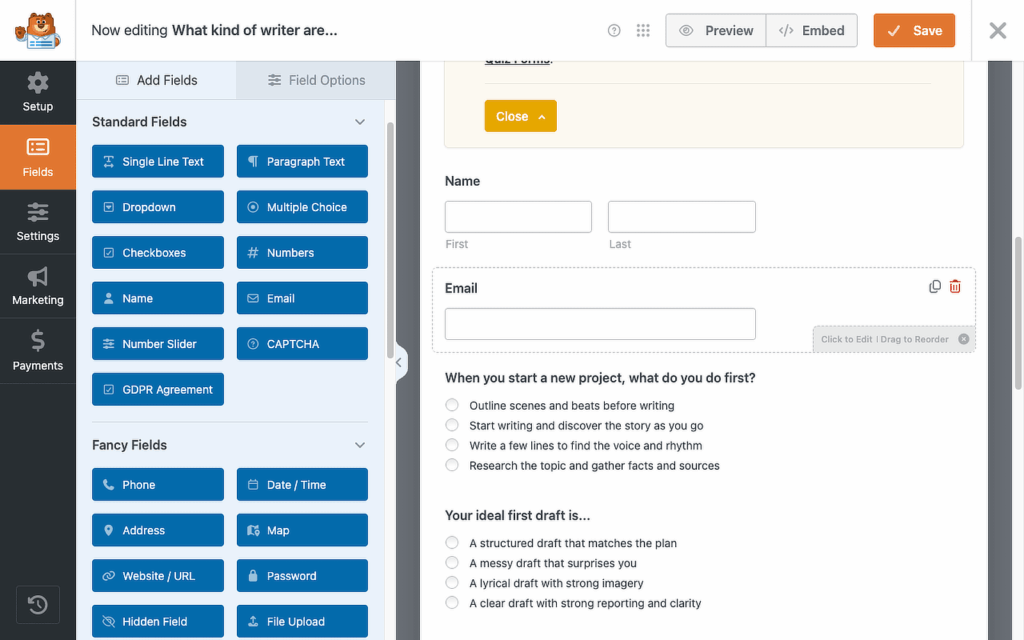Add a File Upload field
The image size is (1024, 640).
point(302,621)
